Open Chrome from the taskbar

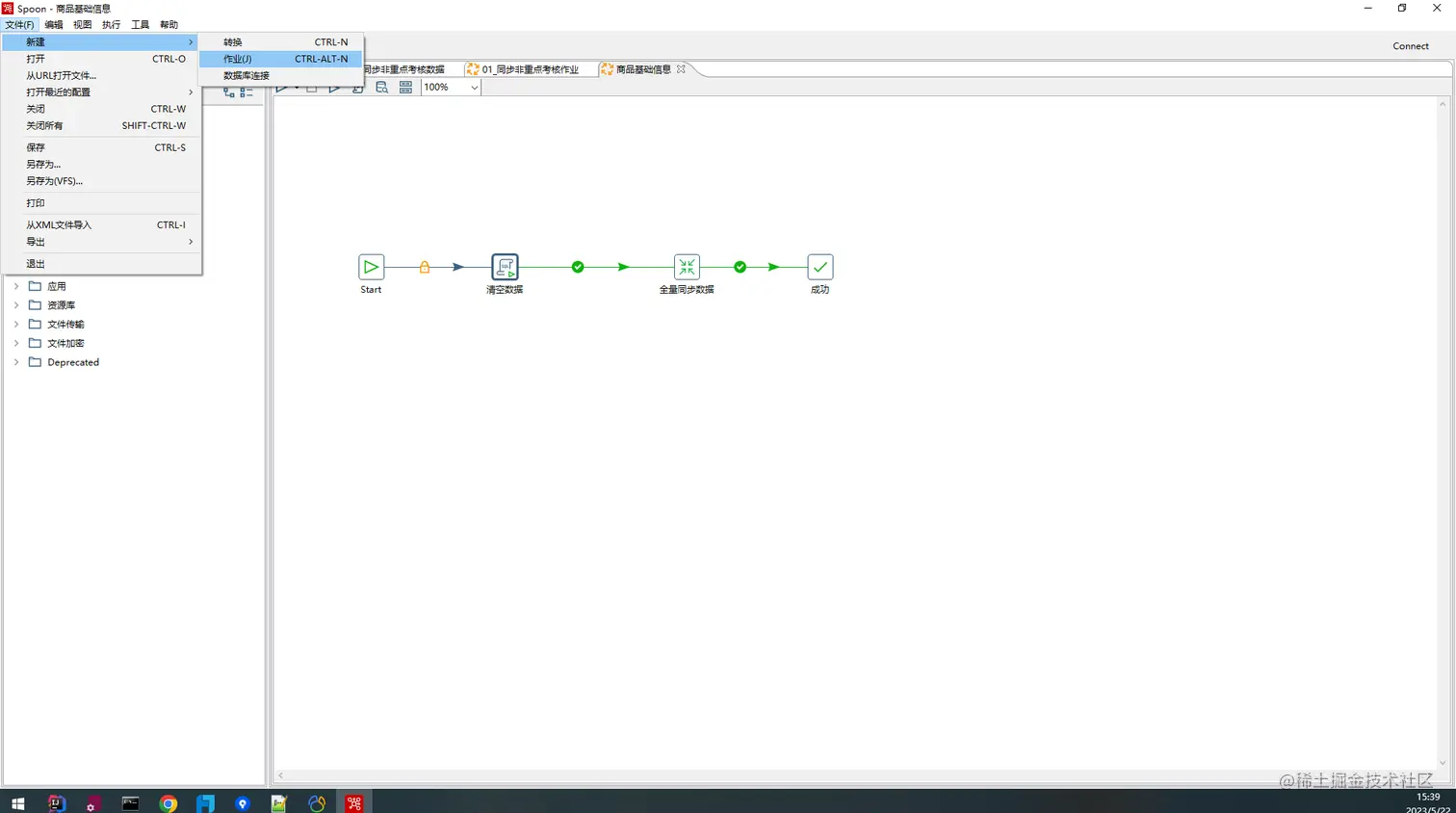click(x=169, y=802)
